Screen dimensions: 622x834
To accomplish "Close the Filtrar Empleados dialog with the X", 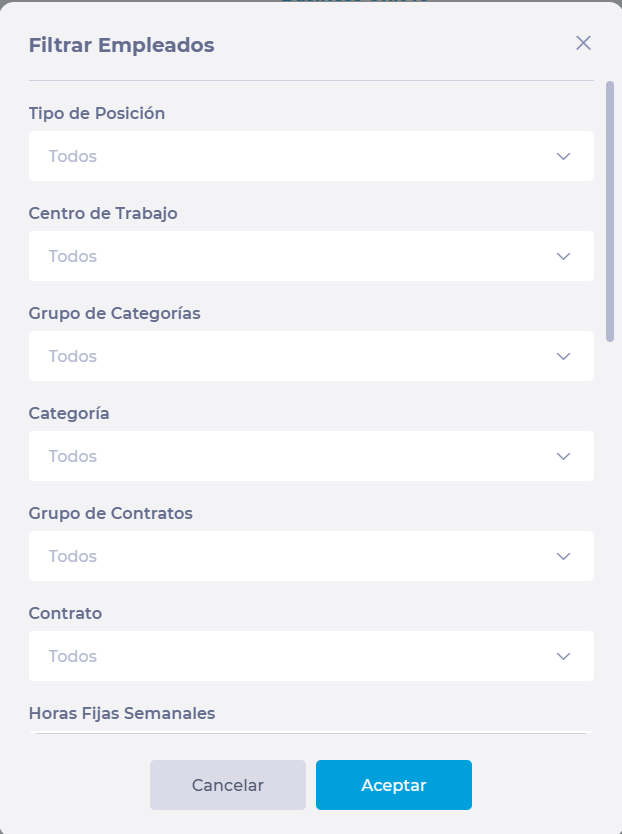I will coord(584,43).
